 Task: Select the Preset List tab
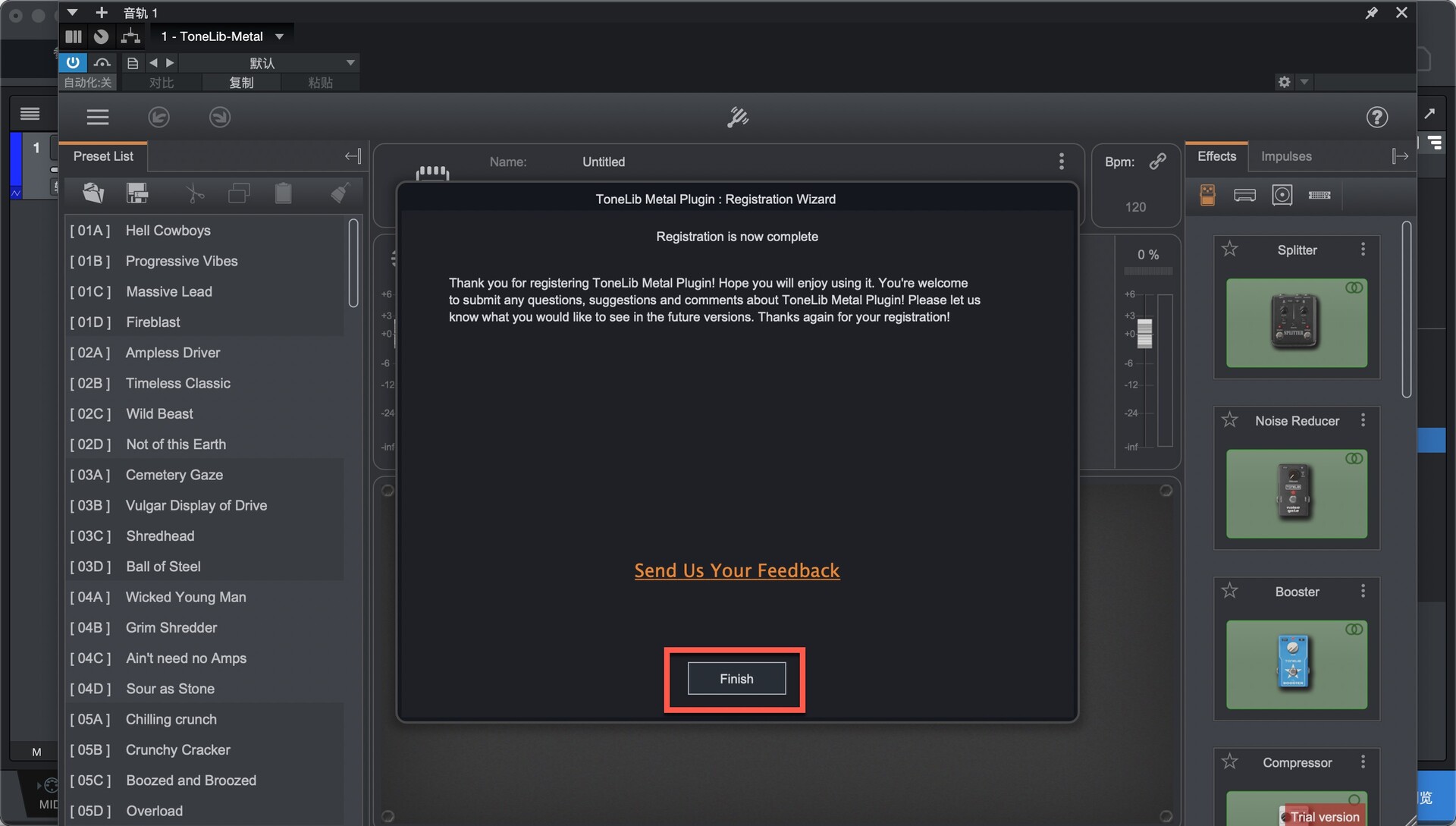click(x=103, y=156)
